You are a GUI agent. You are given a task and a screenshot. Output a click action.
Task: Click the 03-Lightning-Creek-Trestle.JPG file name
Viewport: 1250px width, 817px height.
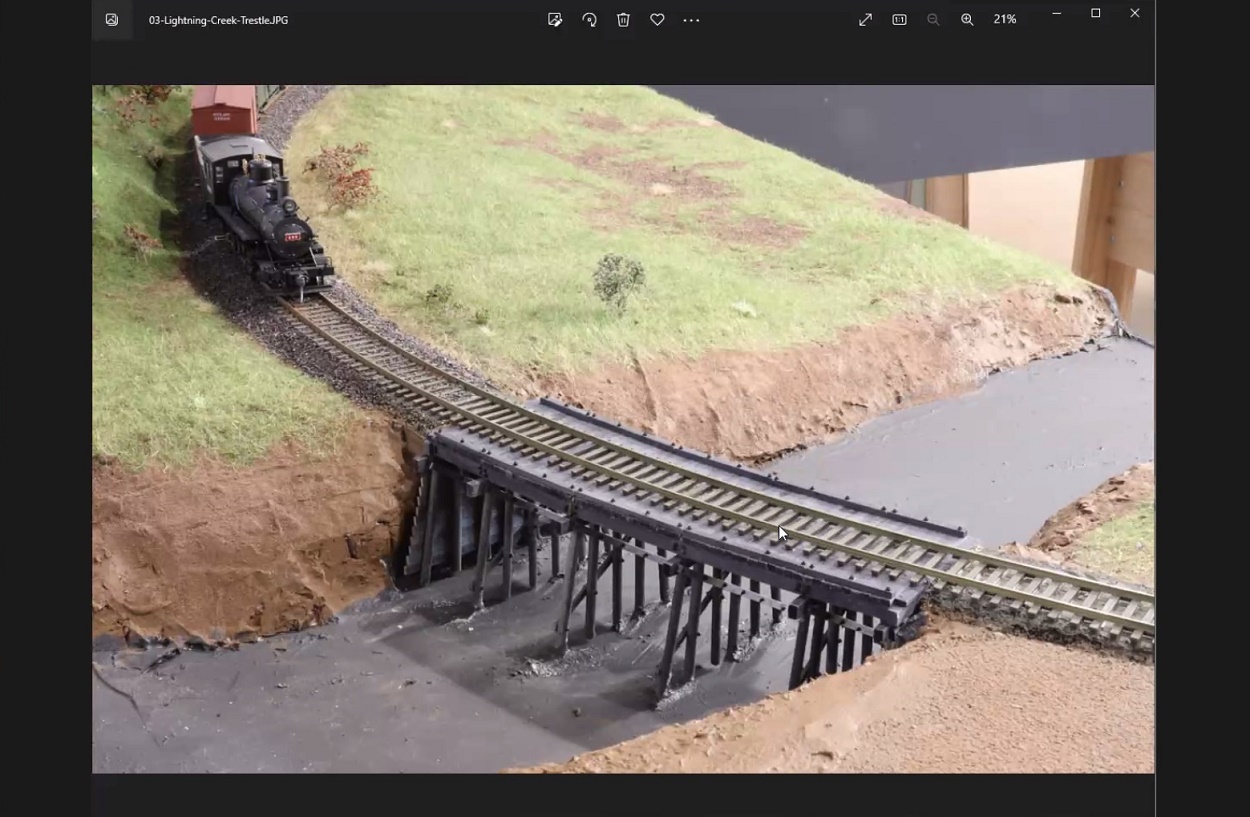coord(218,20)
